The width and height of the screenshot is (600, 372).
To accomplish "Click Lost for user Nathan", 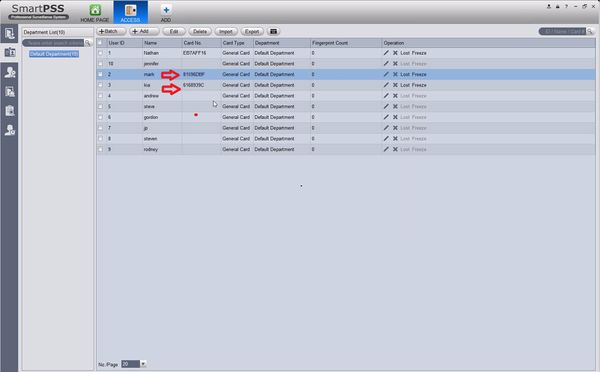I will (x=405, y=53).
